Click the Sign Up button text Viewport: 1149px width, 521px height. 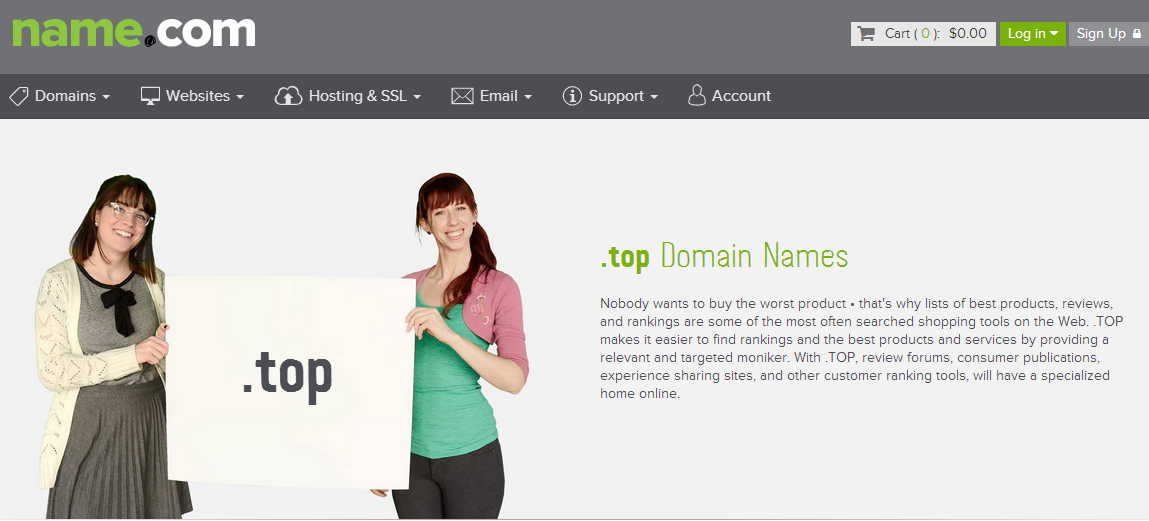(x=1101, y=34)
